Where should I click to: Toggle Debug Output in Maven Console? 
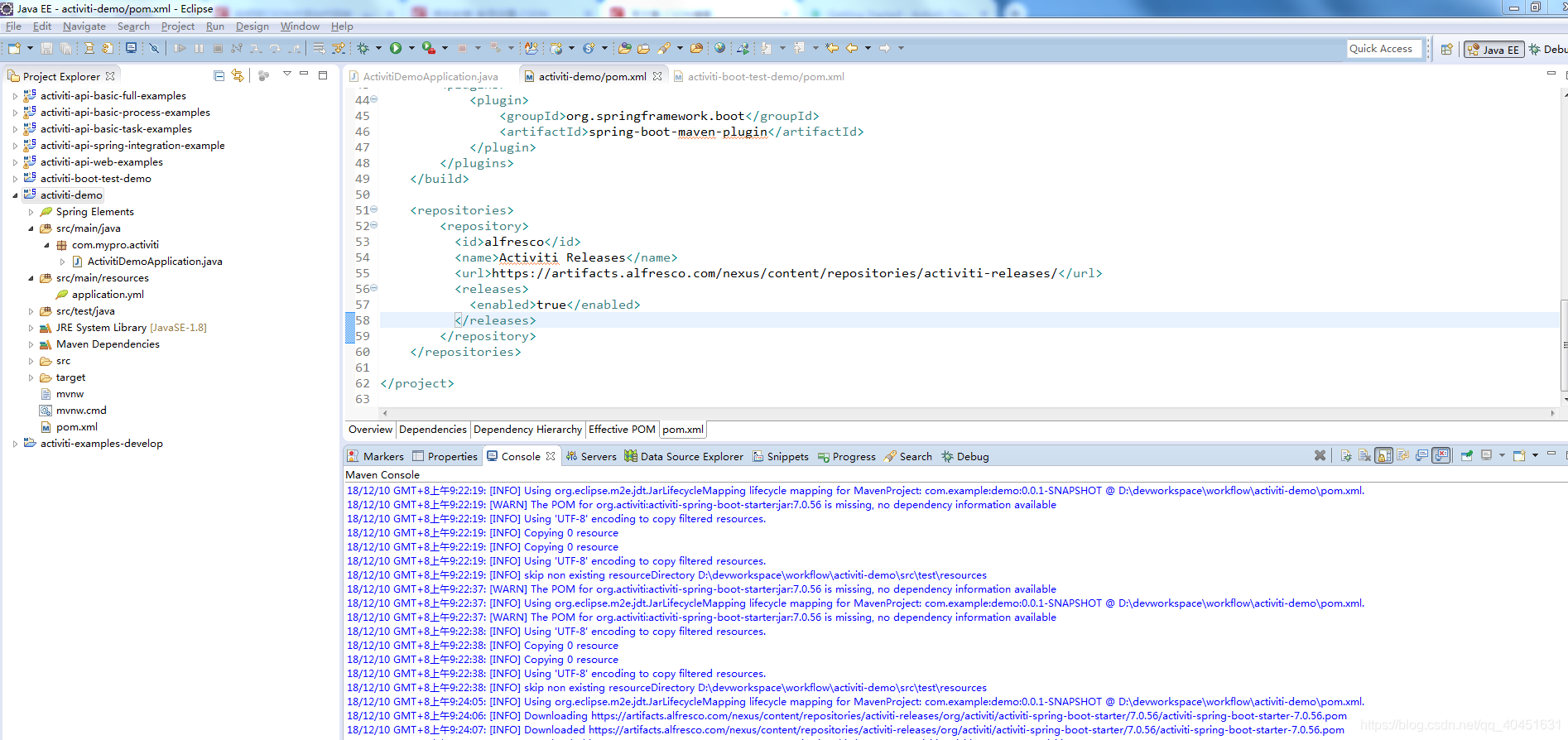[1346, 455]
